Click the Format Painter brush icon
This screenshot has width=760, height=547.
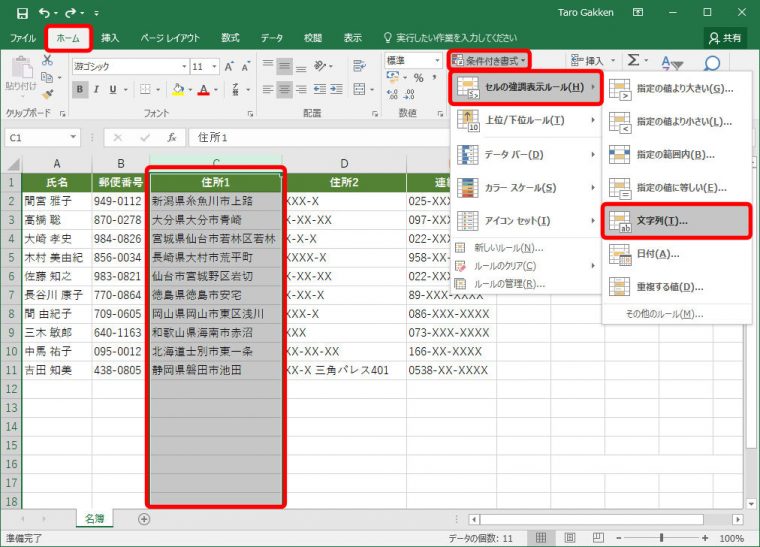tap(47, 94)
